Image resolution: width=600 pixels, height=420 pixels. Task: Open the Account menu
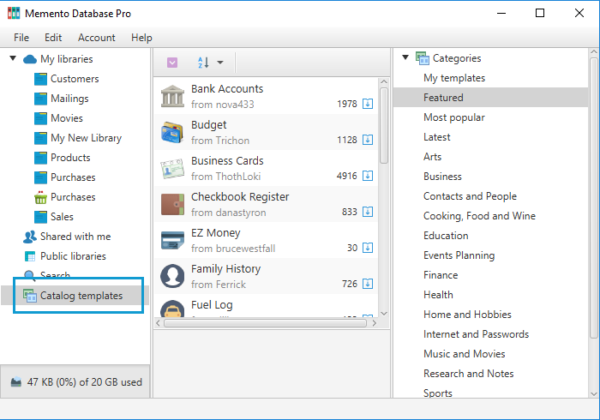96,37
